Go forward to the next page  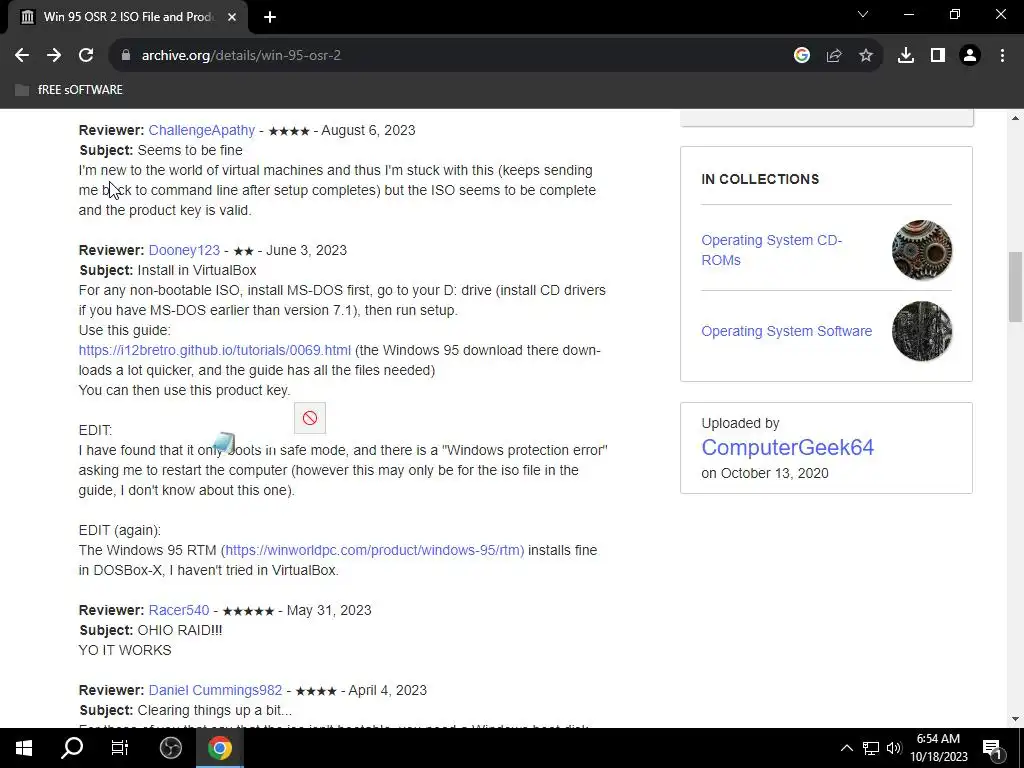click(54, 56)
